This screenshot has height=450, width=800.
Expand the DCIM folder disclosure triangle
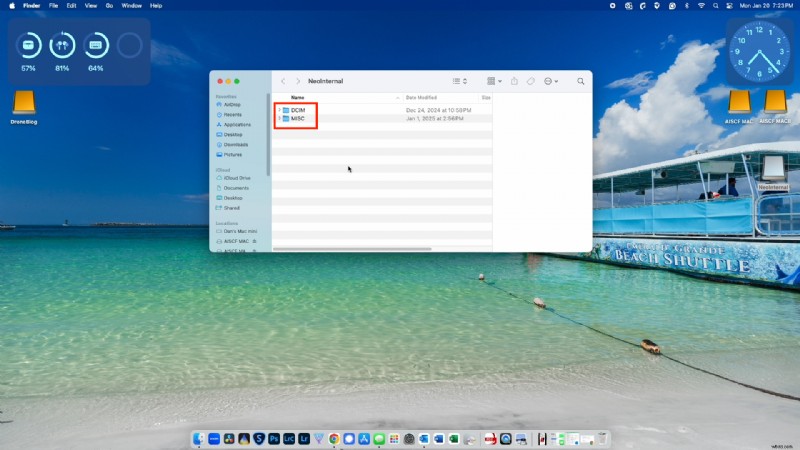(x=279, y=109)
